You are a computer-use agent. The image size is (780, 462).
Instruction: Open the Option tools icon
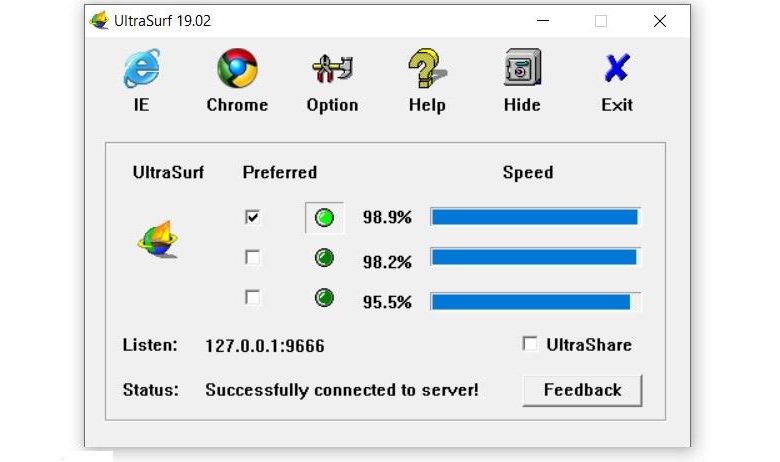pyautogui.click(x=332, y=70)
